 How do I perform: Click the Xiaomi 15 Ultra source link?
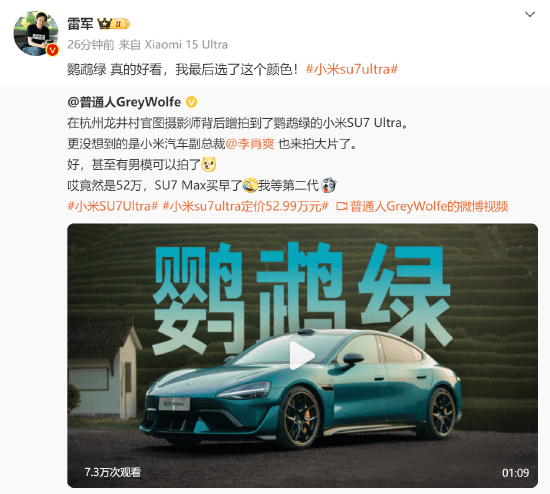[186, 45]
